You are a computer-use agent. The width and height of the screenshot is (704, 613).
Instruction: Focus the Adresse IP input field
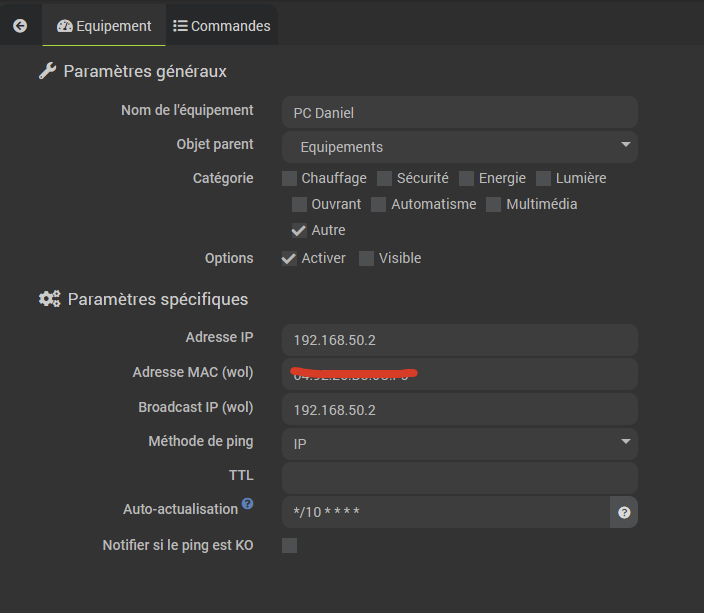pyautogui.click(x=460, y=340)
